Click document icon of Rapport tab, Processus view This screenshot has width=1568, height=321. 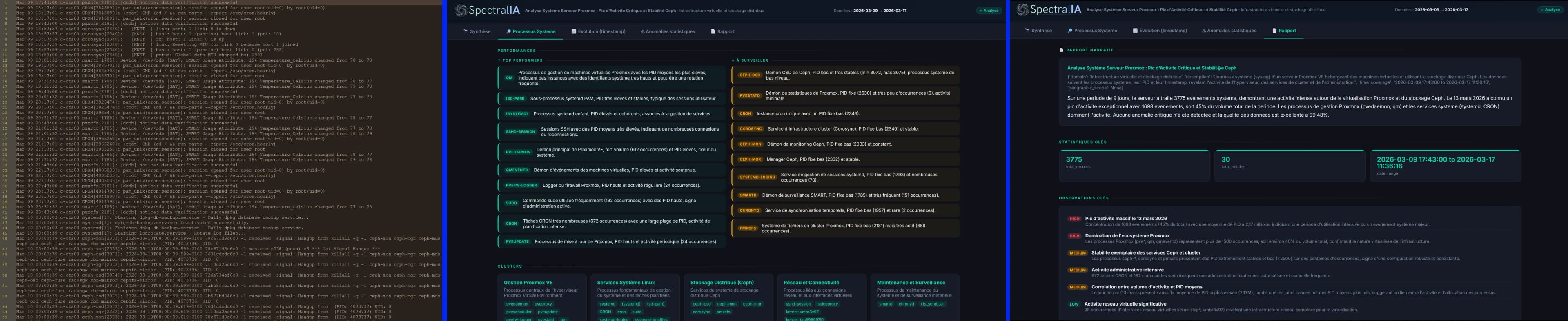coord(713,32)
